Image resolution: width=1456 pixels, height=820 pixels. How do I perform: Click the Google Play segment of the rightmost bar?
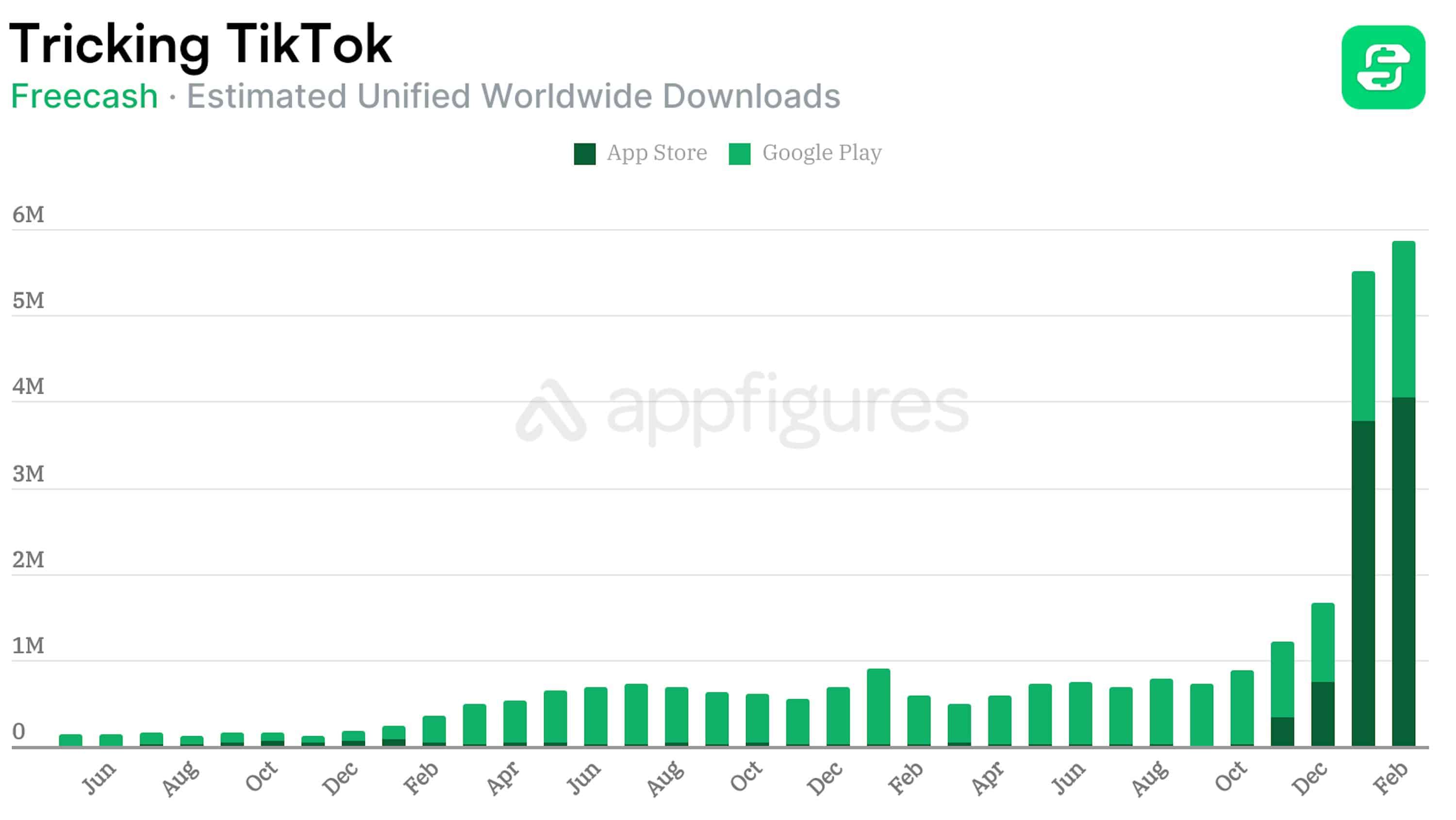(x=1403, y=319)
